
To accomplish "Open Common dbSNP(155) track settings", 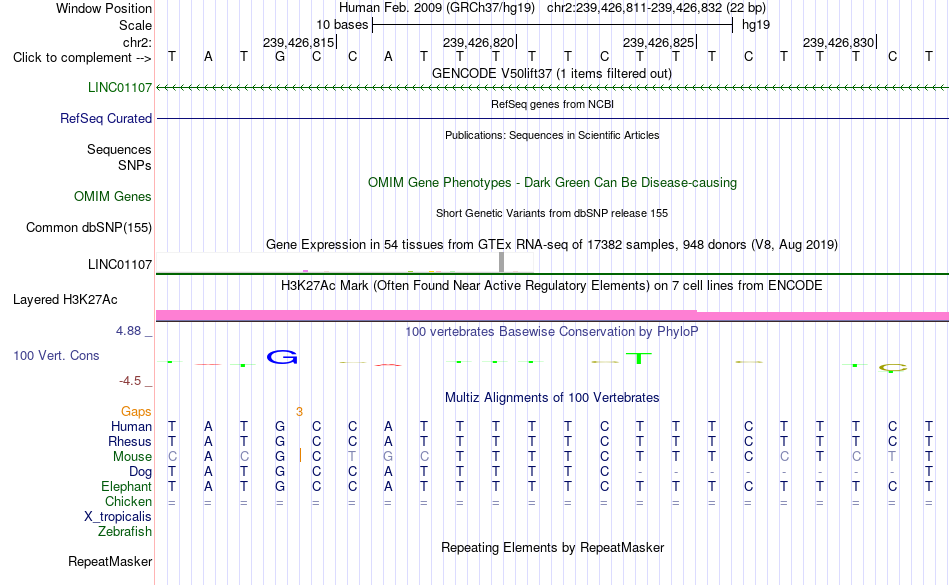I will (x=89, y=227).
